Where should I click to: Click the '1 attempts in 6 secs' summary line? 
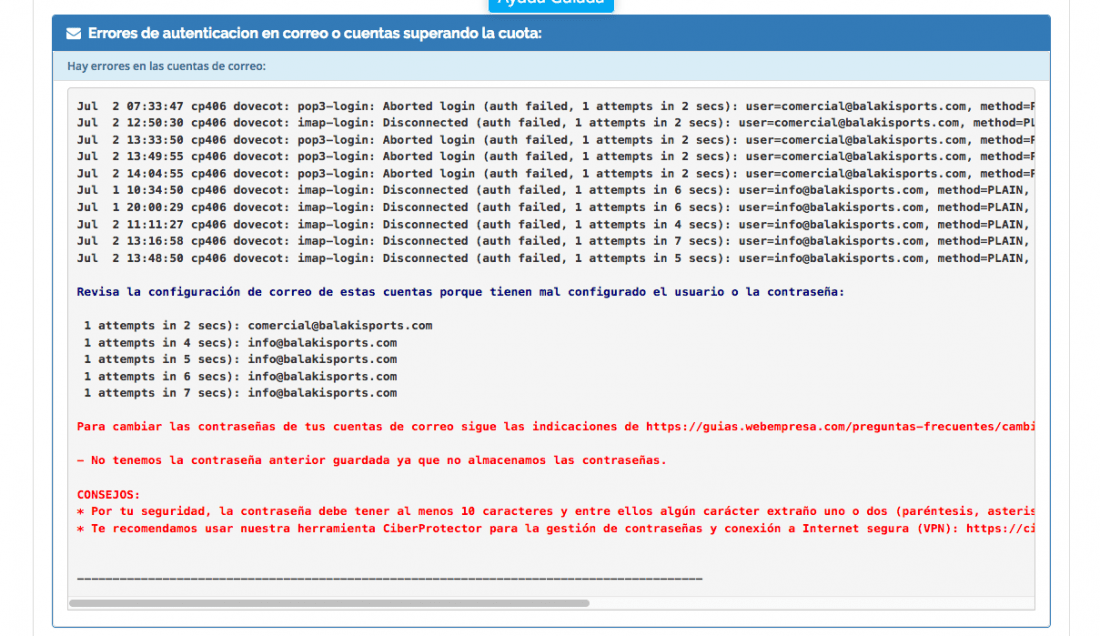(240, 377)
